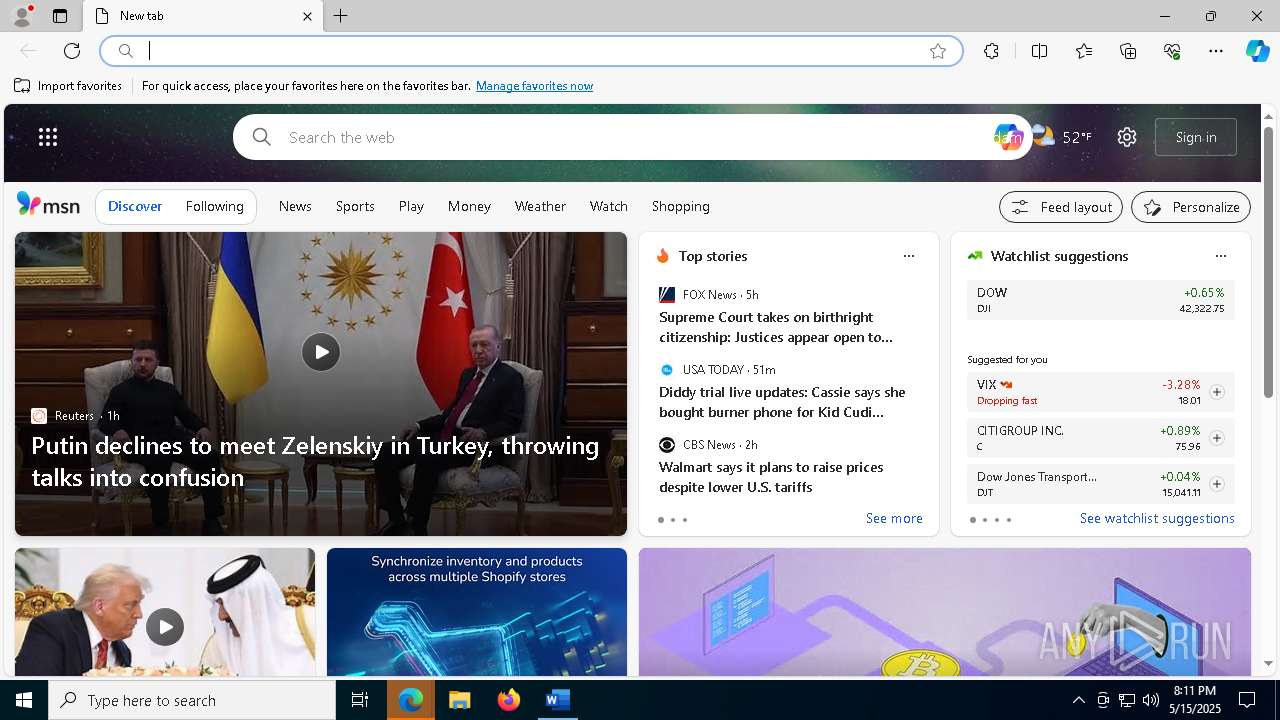This screenshot has width=1280, height=720.
Task: Open Watchlist suggestions more options menu
Action: click(1221, 256)
